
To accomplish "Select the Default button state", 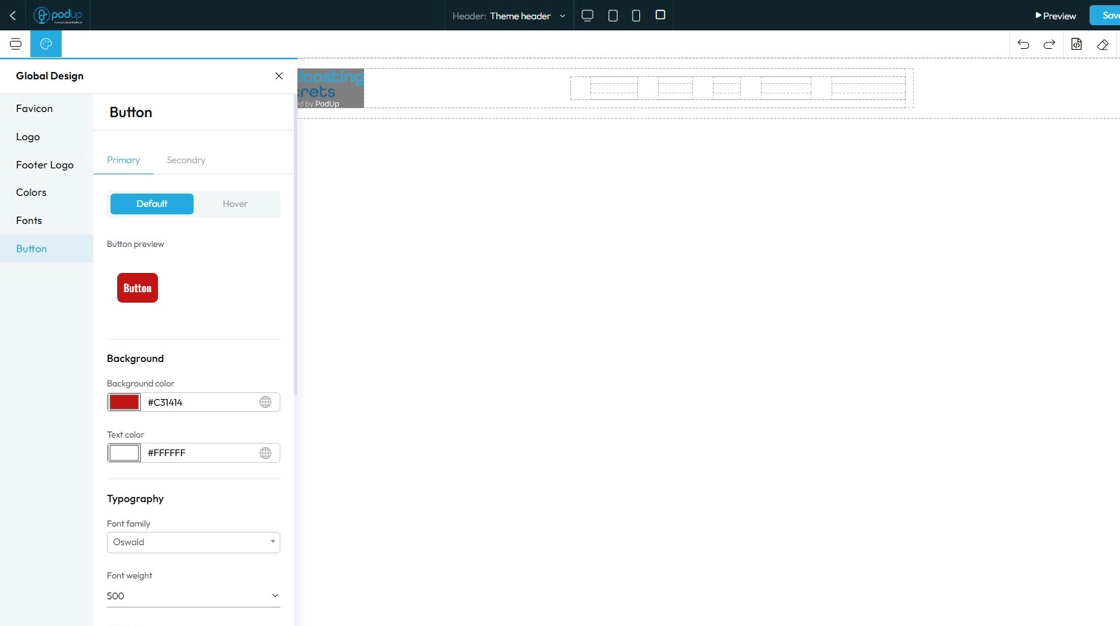I will click(151, 204).
